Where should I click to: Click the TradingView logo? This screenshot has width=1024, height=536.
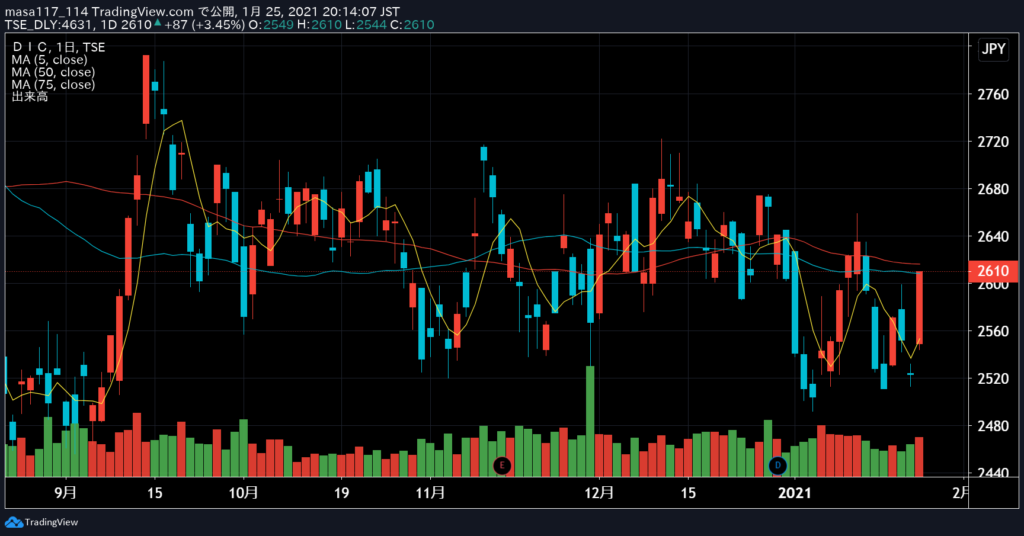click(x=41, y=522)
